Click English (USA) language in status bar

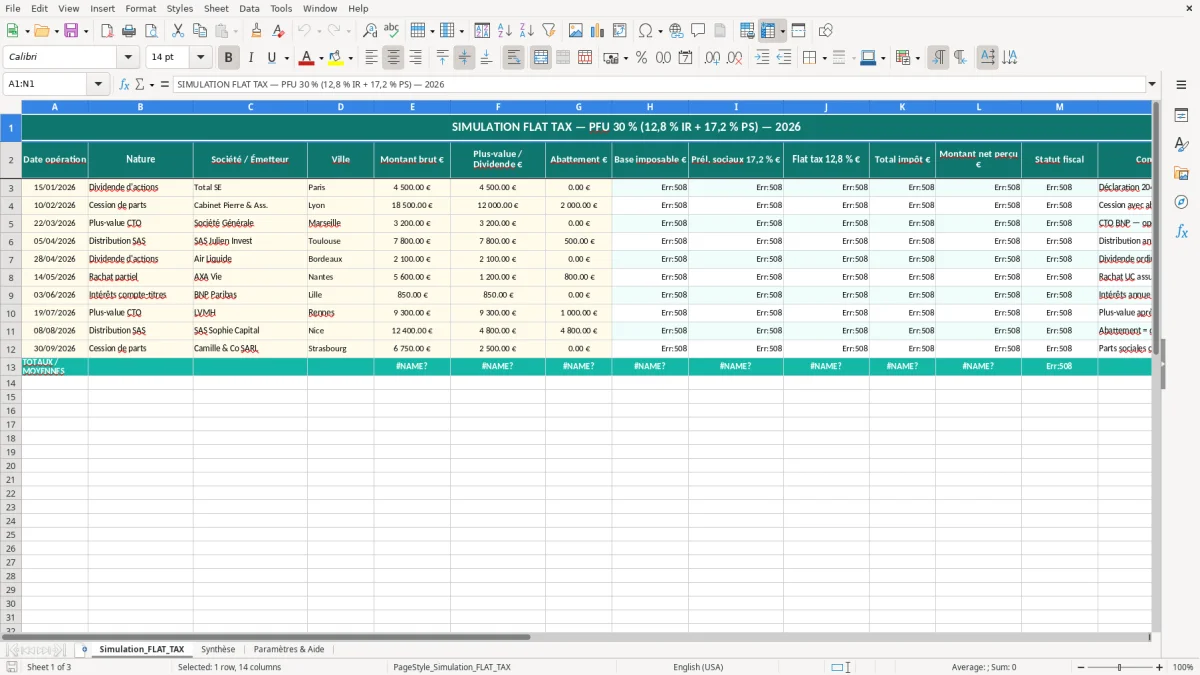point(698,667)
